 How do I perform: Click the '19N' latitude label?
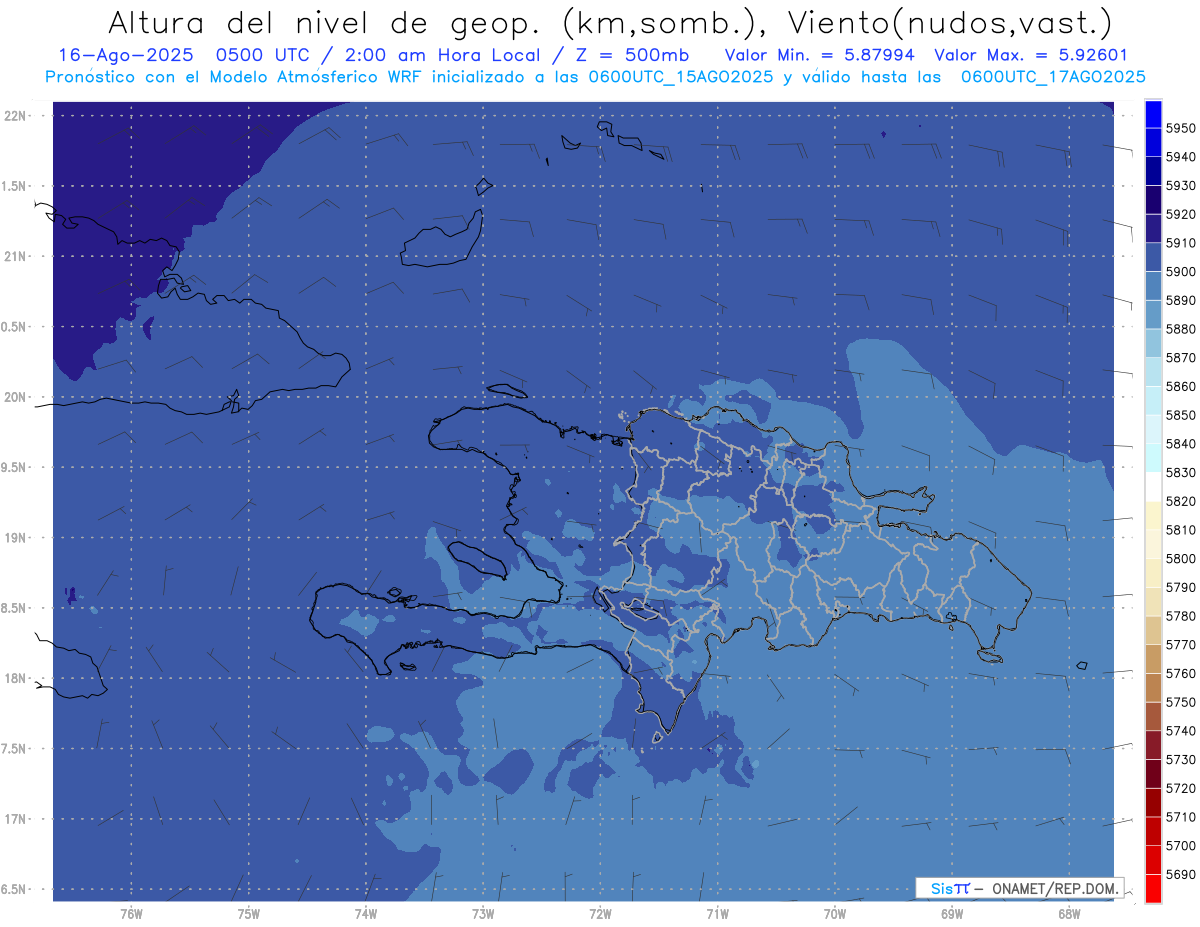(x=14, y=537)
